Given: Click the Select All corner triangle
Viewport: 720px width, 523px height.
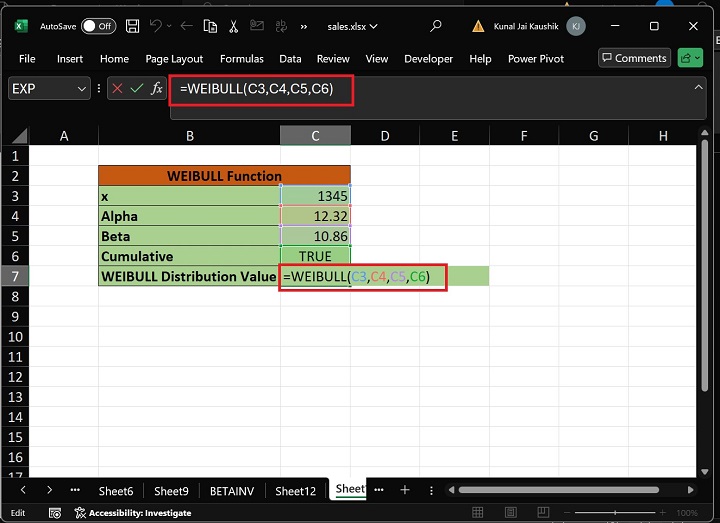Looking at the screenshot, I should point(18,136).
